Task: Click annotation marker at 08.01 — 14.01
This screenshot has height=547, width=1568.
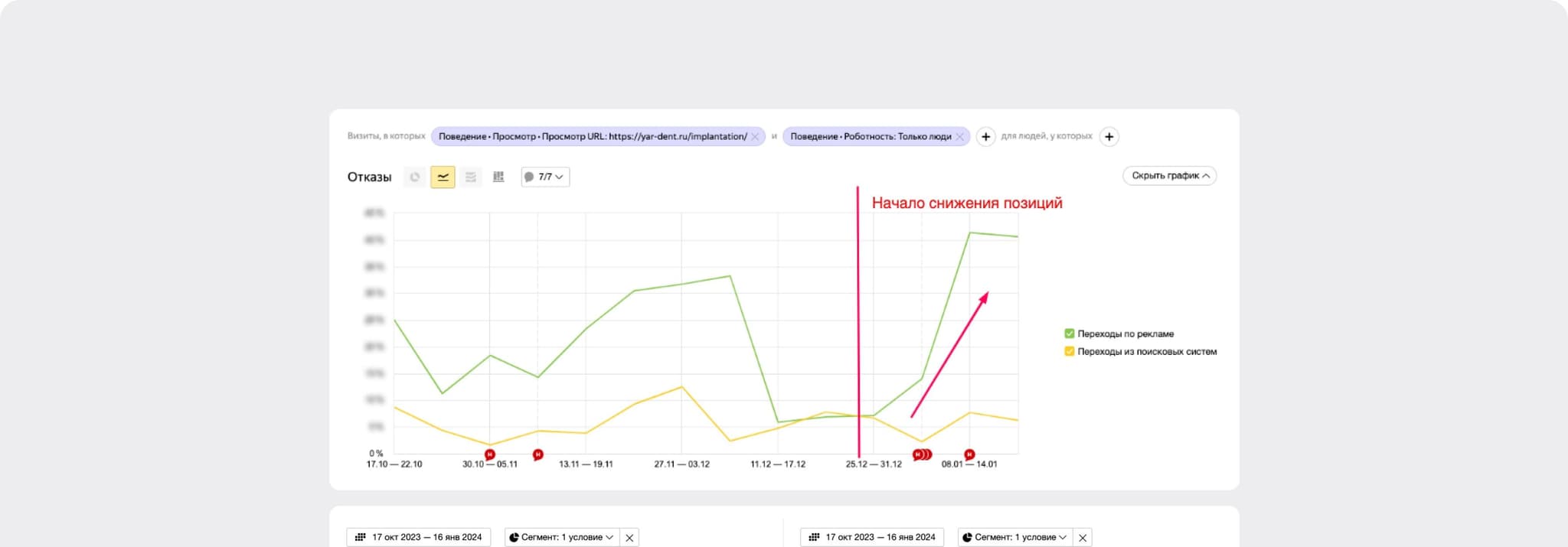Action: (x=969, y=454)
